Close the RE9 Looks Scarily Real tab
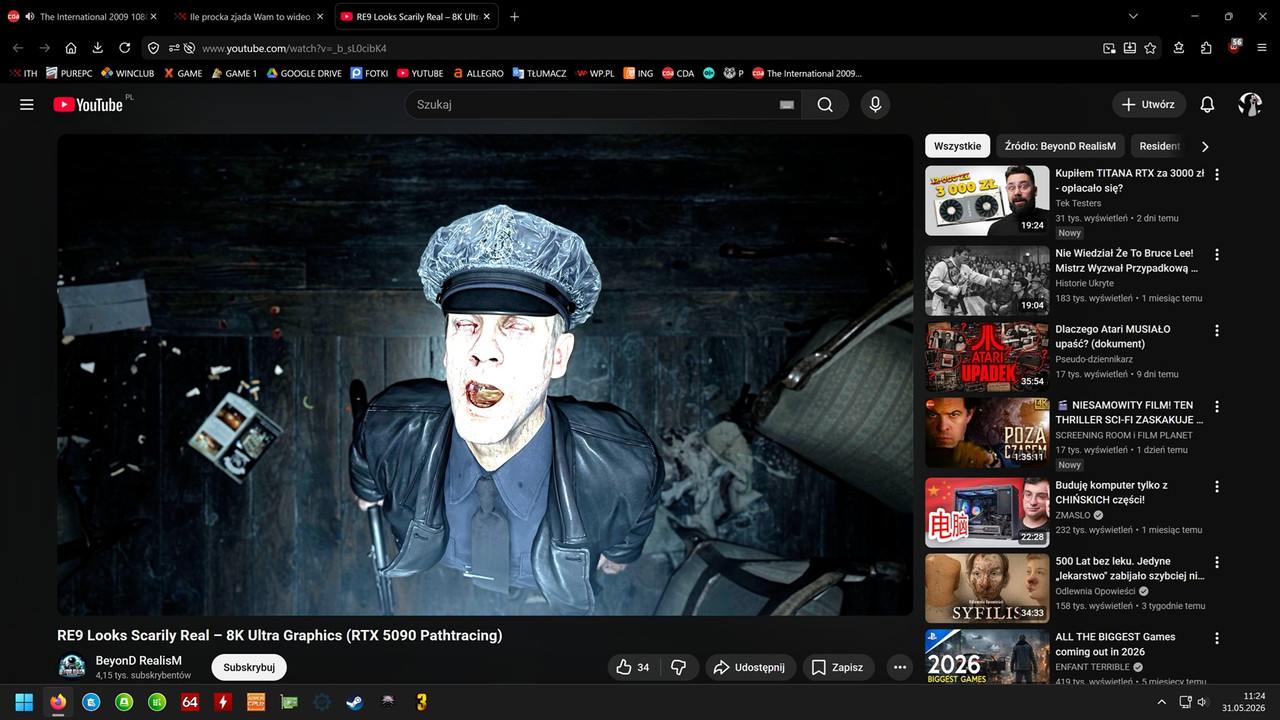Viewport: 1280px width, 720px height. (485, 17)
